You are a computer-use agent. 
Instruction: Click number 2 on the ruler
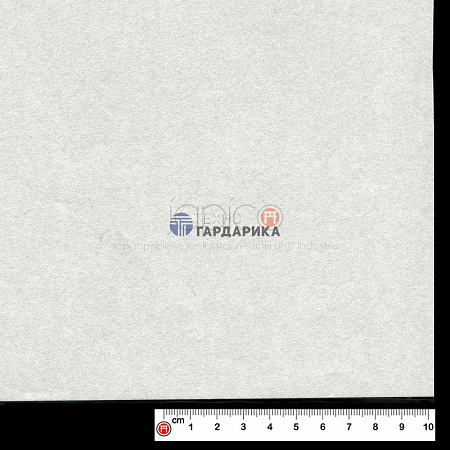[217, 427]
